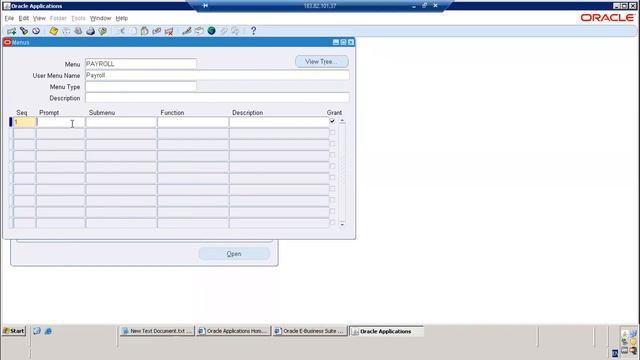The image size is (640, 360).
Task: Click the Prompt cell in Seq 1 row
Action: coord(61,122)
